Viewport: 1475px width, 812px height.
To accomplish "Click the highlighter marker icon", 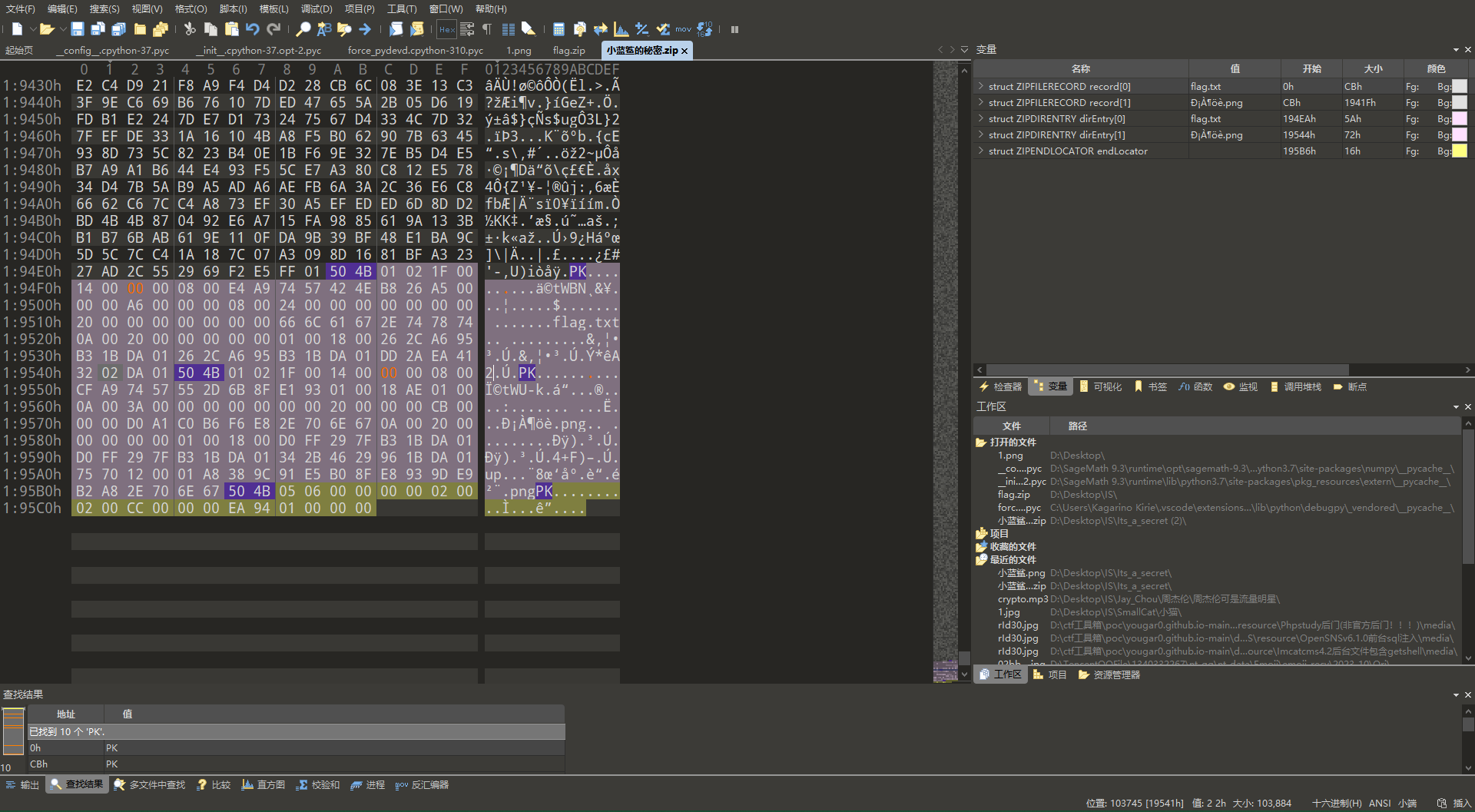I will click(529, 29).
